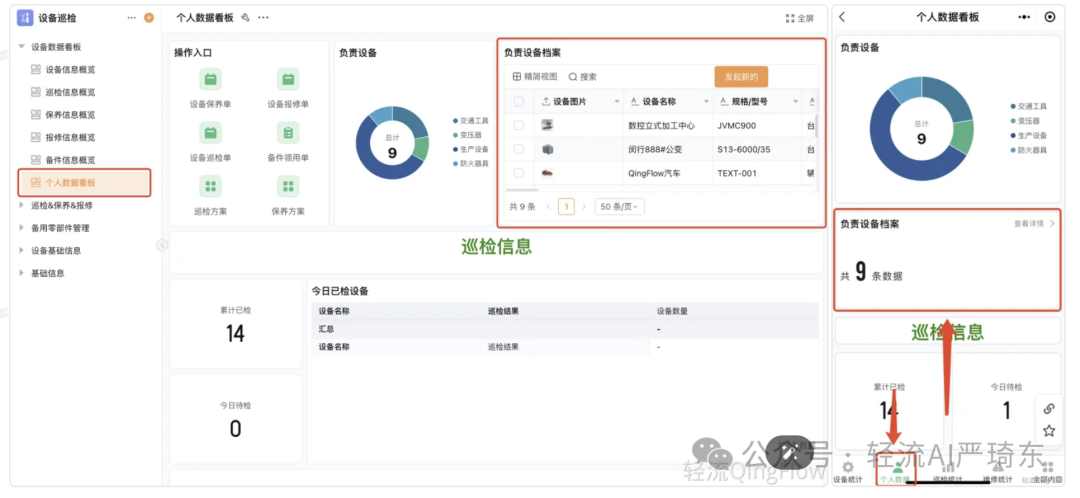Open 报修信息概览 in sidebar
Image resolution: width=1080 pixels, height=498 pixels.
tap(70, 137)
